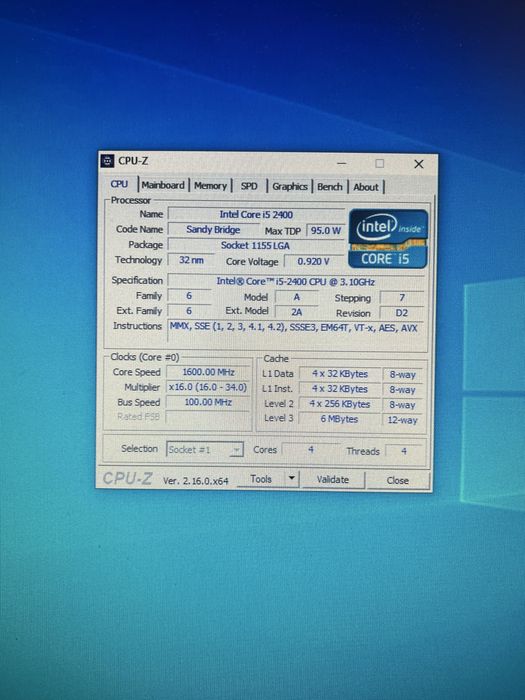Image resolution: width=525 pixels, height=700 pixels.
Task: Click the core voltage value '0.920 V'
Action: (314, 261)
